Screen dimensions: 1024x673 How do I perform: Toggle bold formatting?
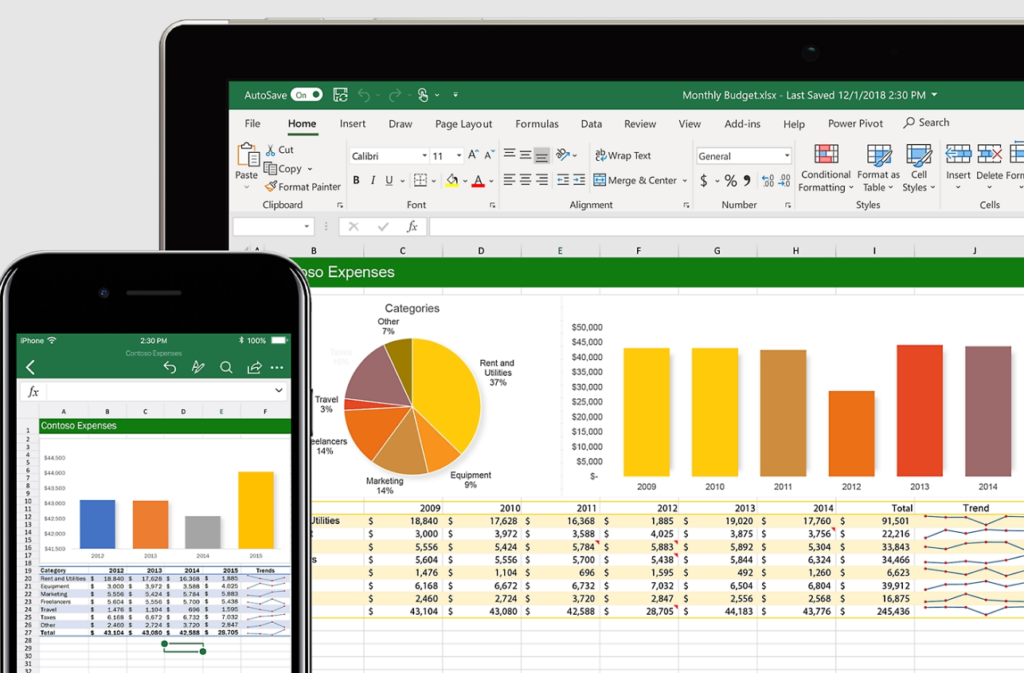(356, 180)
